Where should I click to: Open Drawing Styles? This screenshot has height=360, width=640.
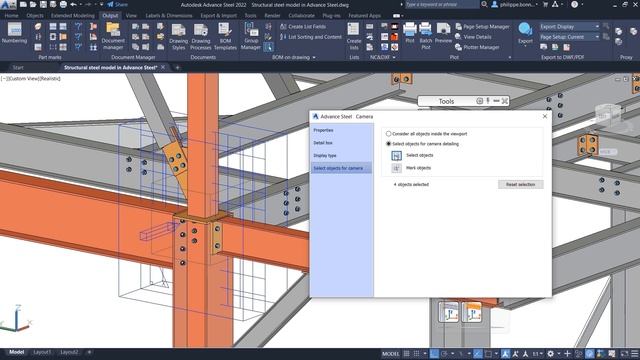178,36
